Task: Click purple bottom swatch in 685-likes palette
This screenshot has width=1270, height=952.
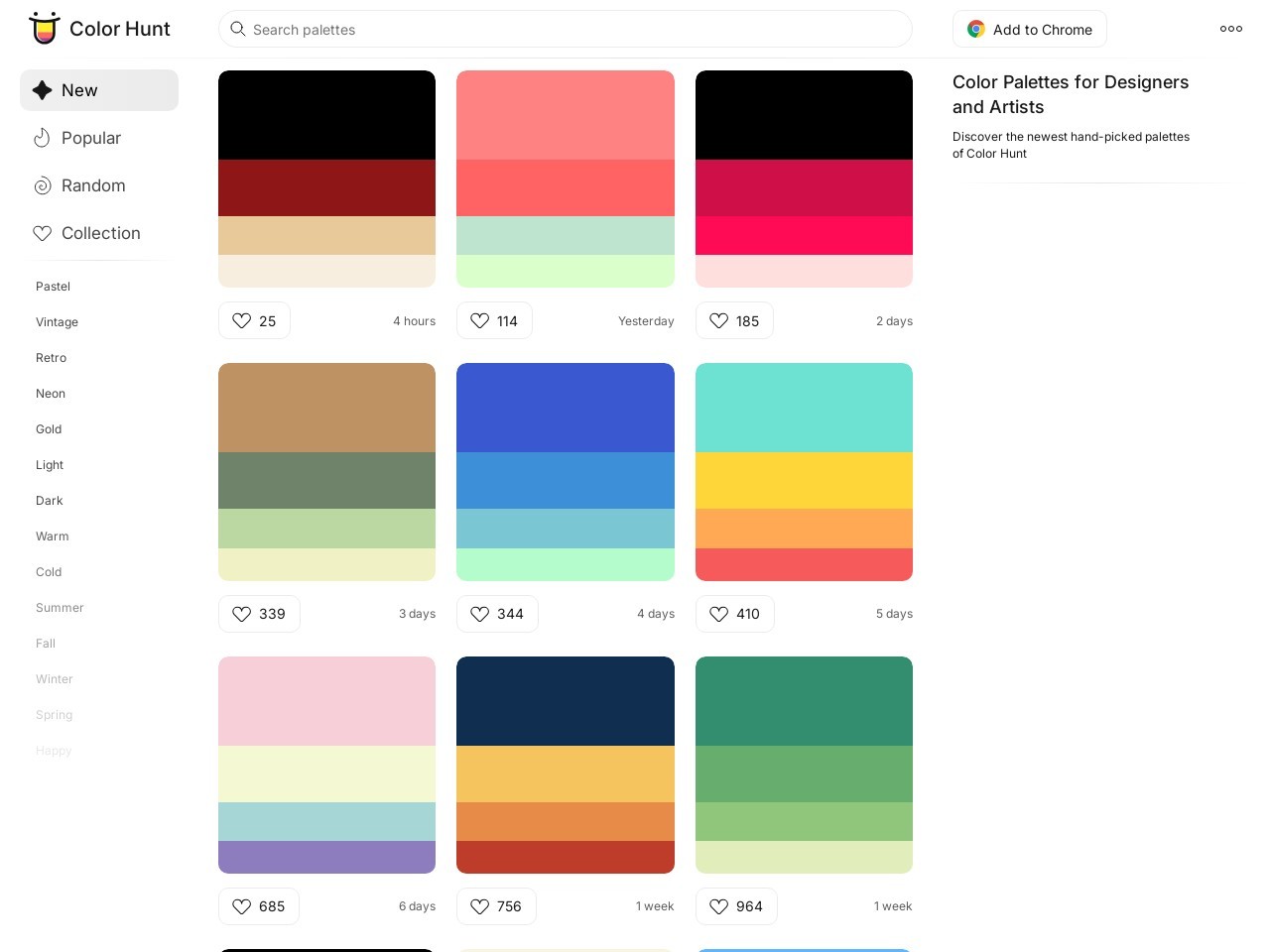Action: 326,857
